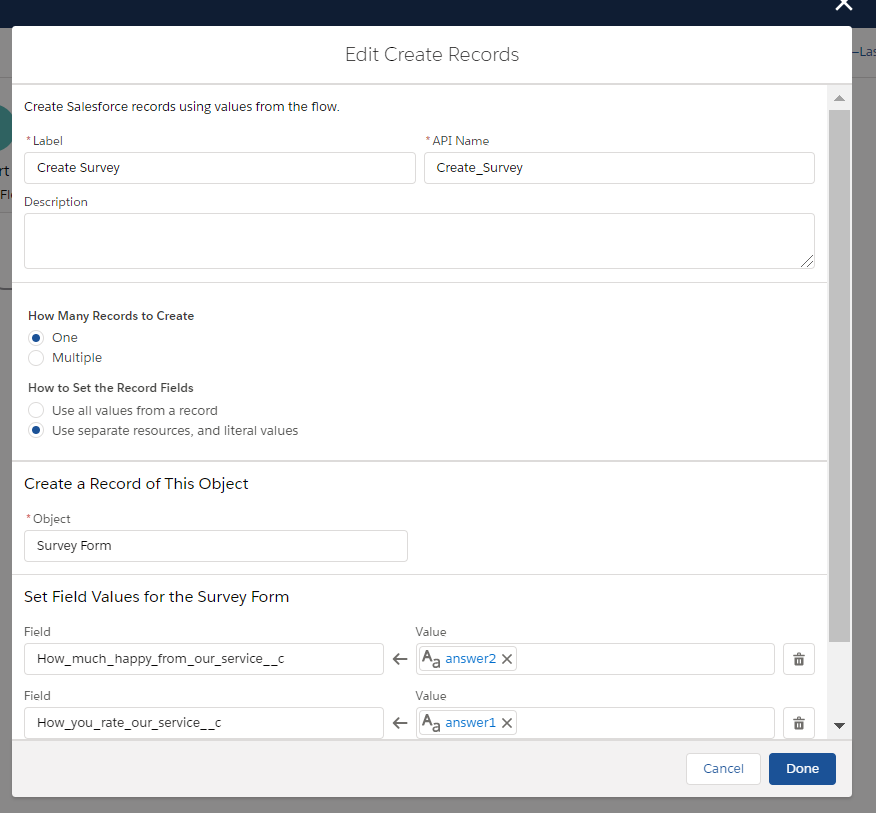
Task: Click the 'How Many Records to Create' heading
Action: (111, 316)
